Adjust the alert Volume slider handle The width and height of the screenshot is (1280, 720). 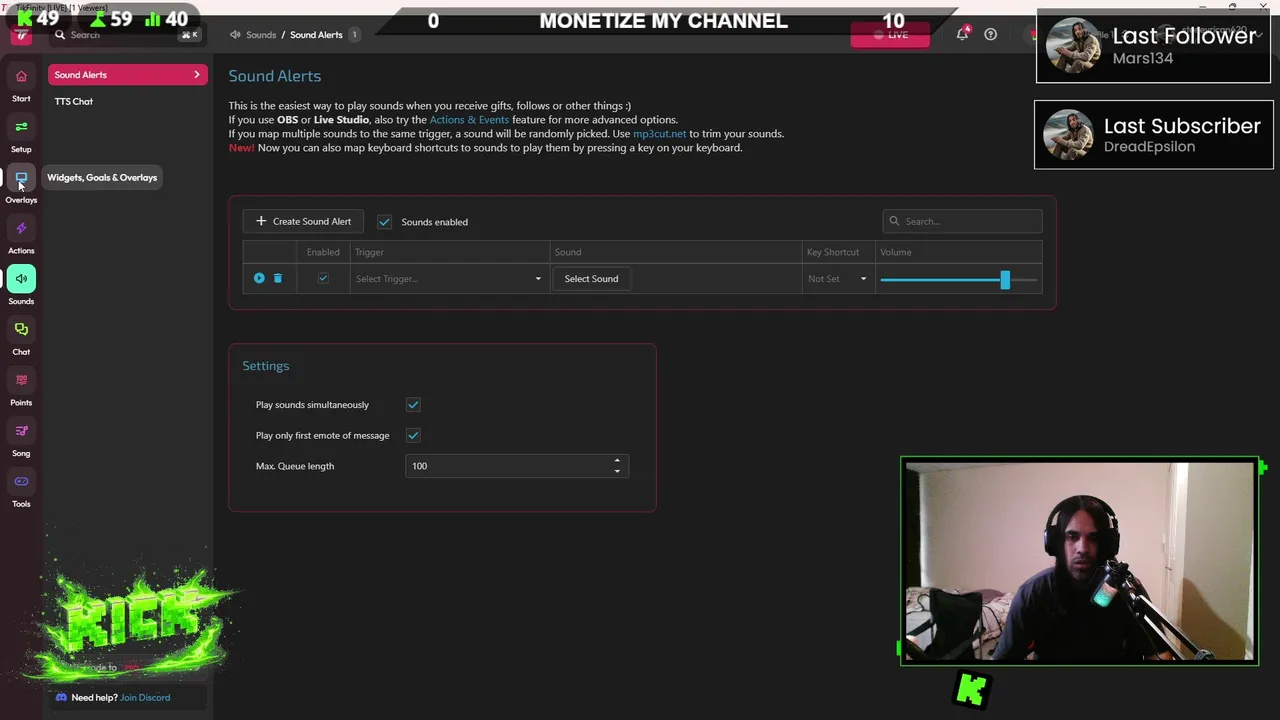click(1005, 279)
